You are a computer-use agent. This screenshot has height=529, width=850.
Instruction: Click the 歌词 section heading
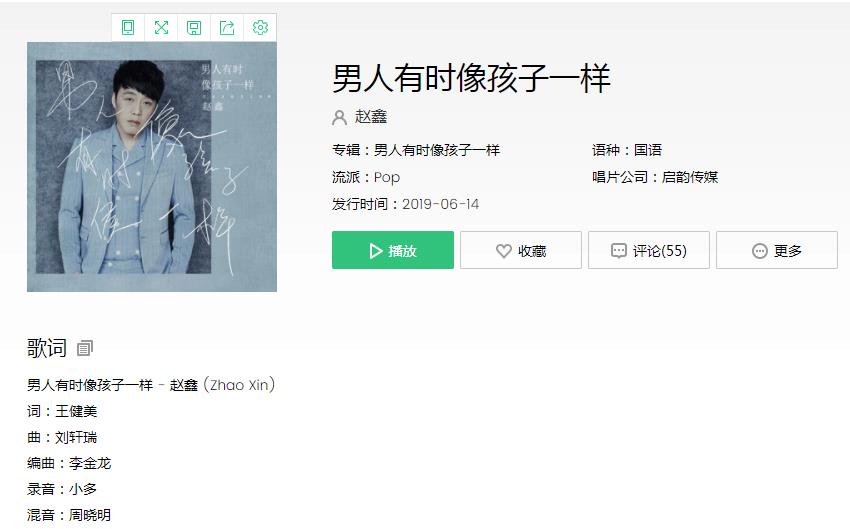(47, 348)
